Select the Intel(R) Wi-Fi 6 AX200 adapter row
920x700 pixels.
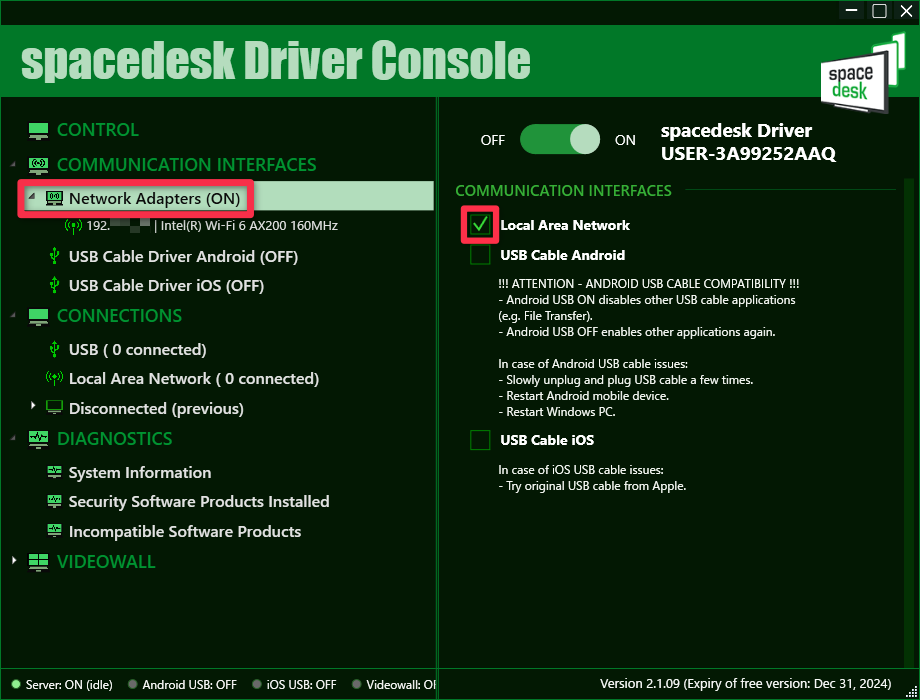pyautogui.click(x=212, y=226)
